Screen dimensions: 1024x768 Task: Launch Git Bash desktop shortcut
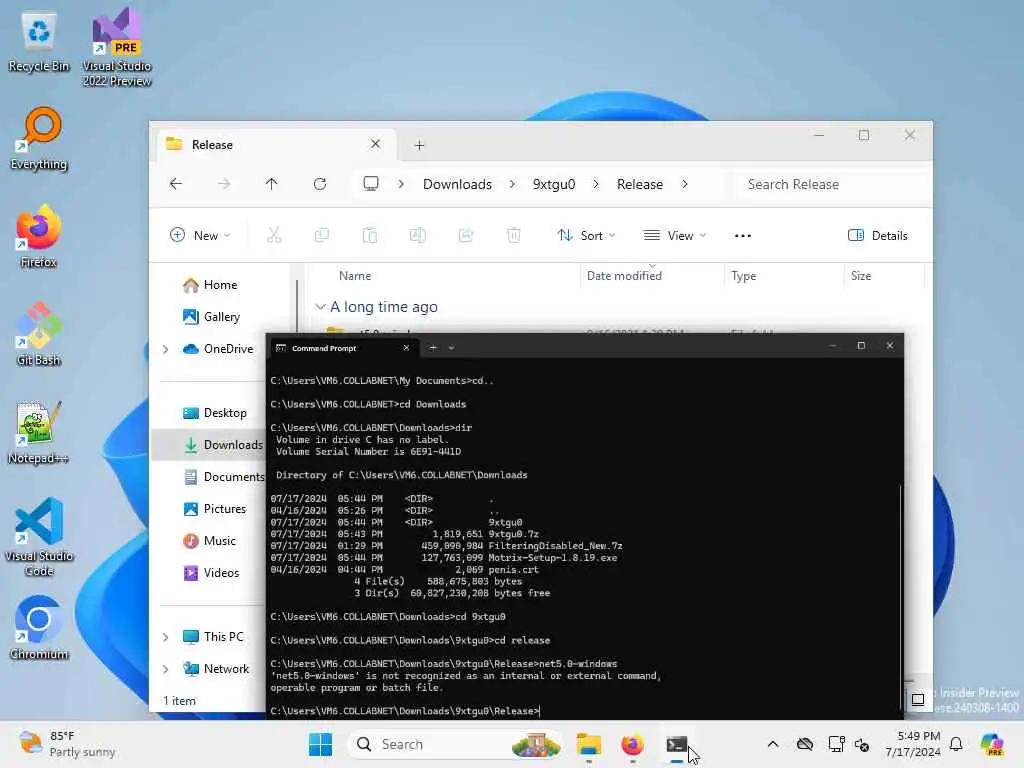click(x=39, y=334)
